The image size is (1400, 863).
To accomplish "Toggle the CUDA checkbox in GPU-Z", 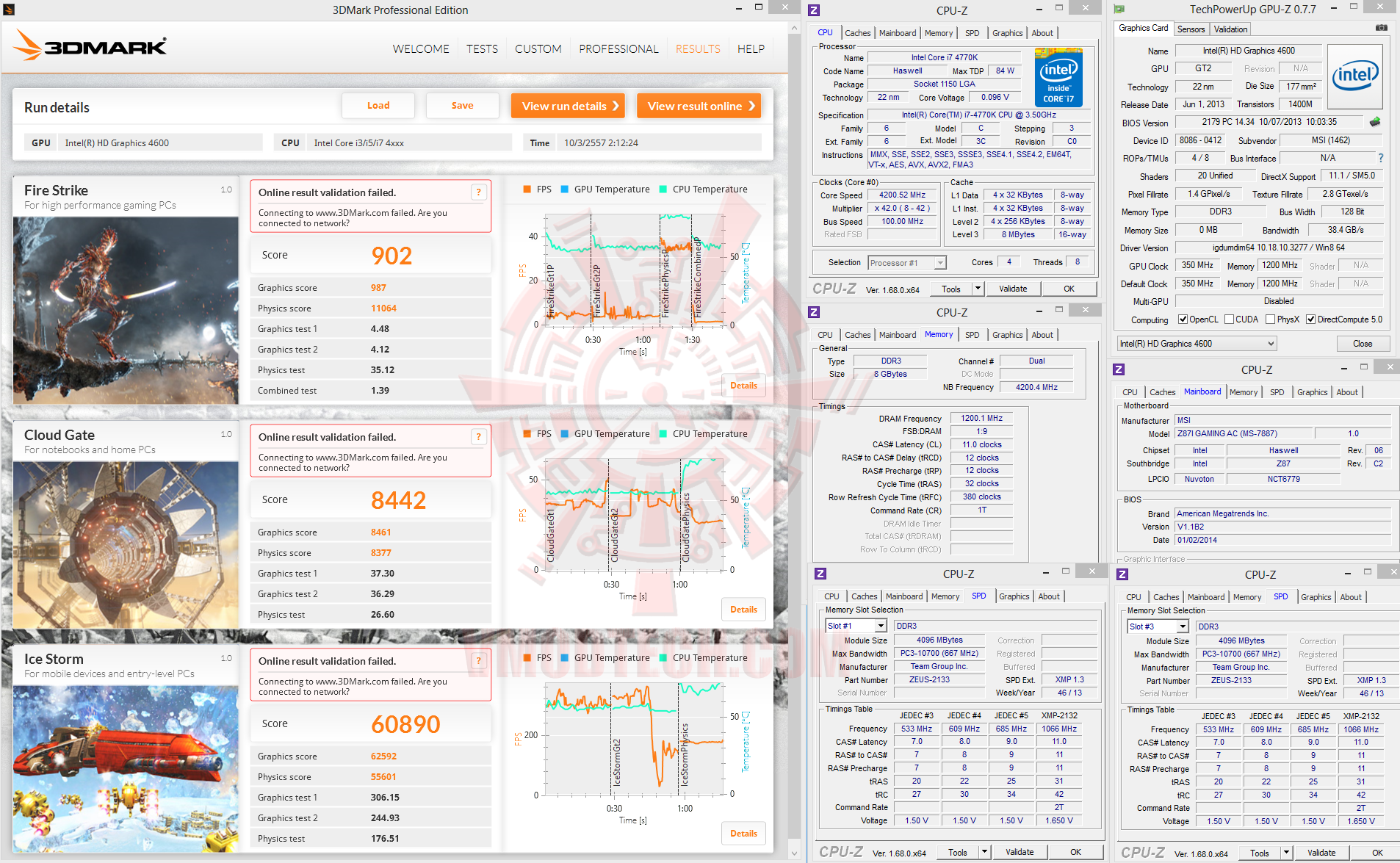I will (x=1230, y=319).
